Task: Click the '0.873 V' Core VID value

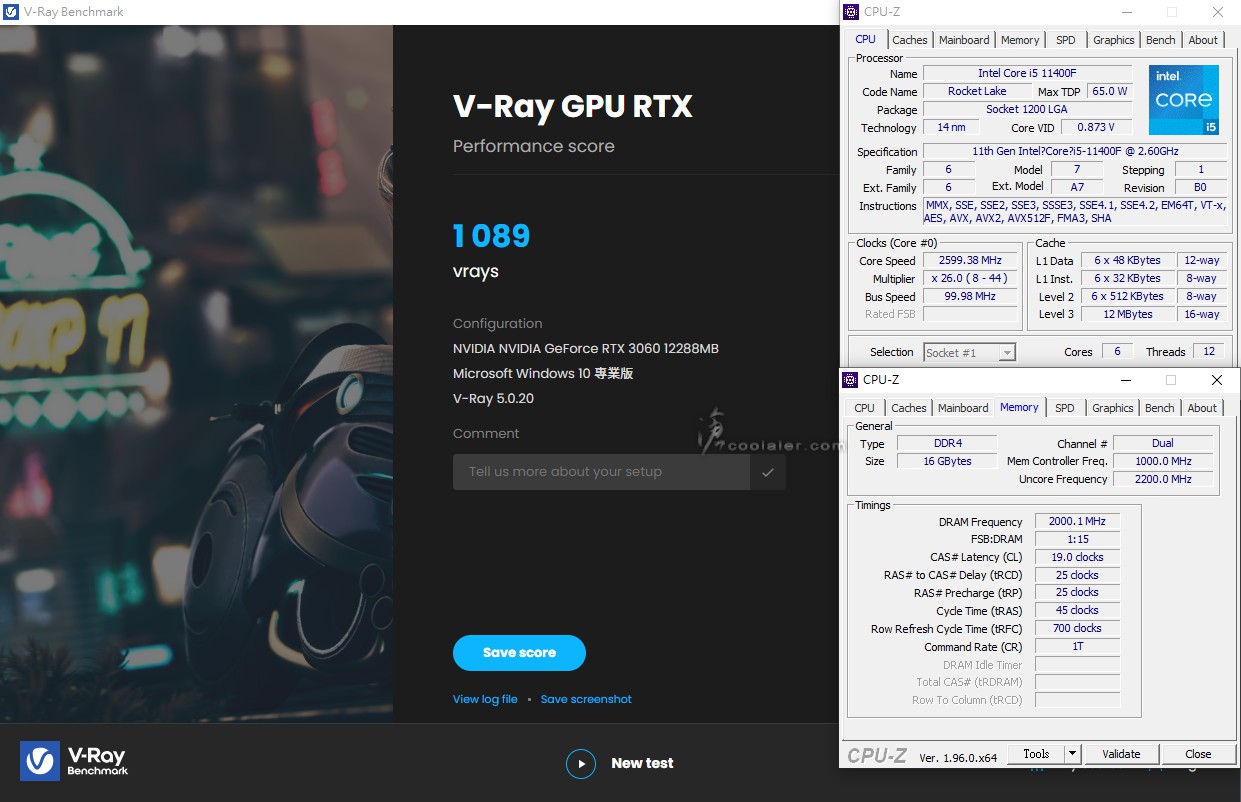Action: coord(1097,128)
